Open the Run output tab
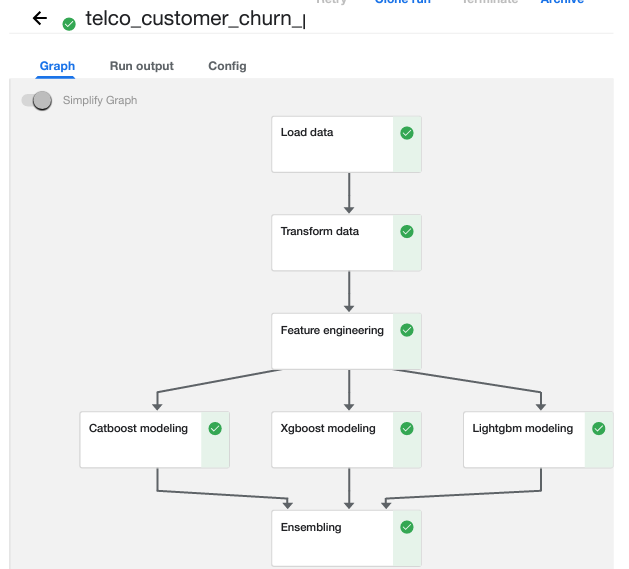629x569 pixels. click(x=141, y=66)
